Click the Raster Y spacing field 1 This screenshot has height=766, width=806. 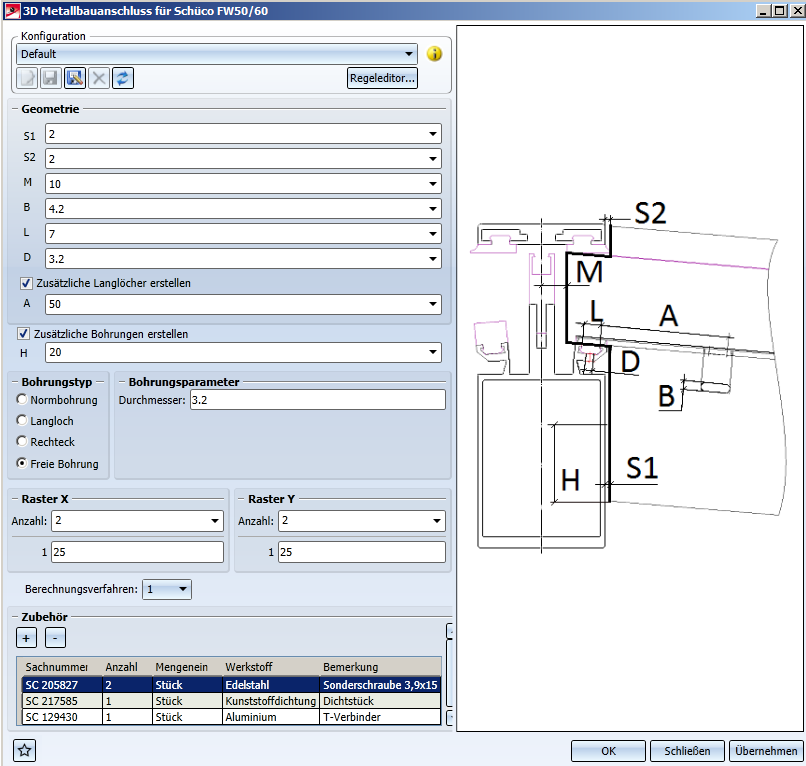click(362, 552)
